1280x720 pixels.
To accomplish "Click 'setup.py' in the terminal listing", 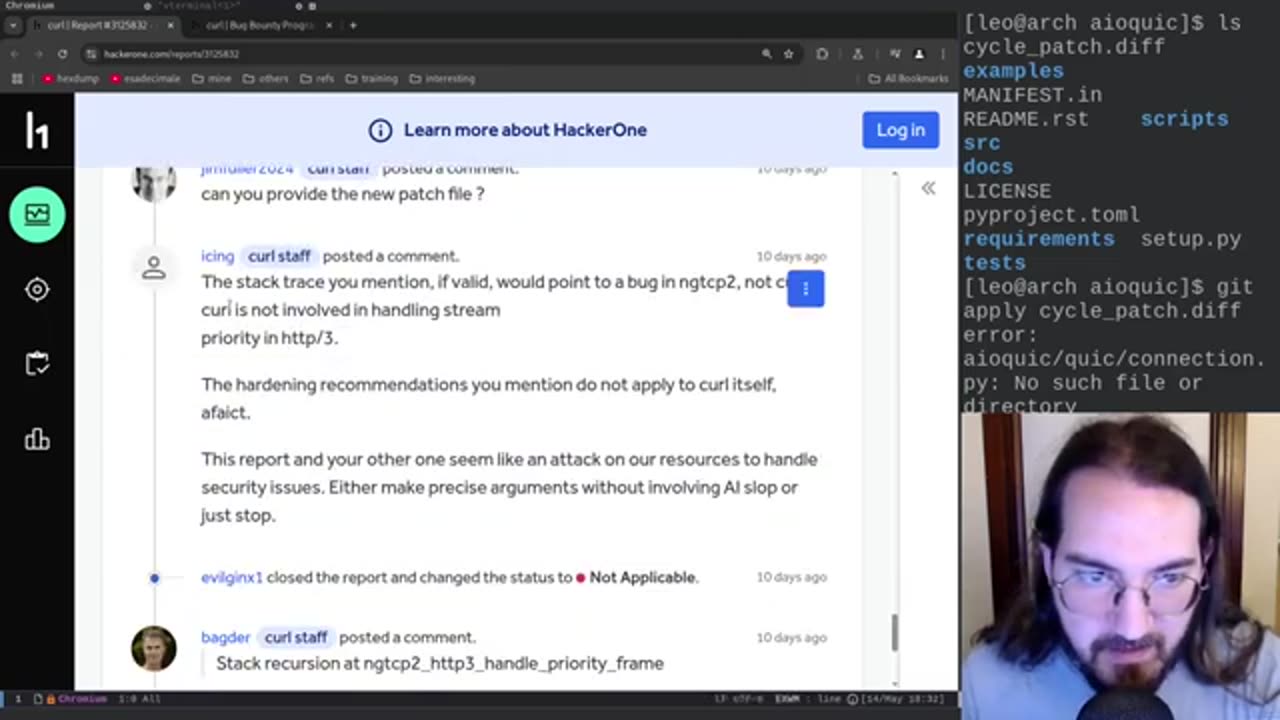I will click(1191, 239).
